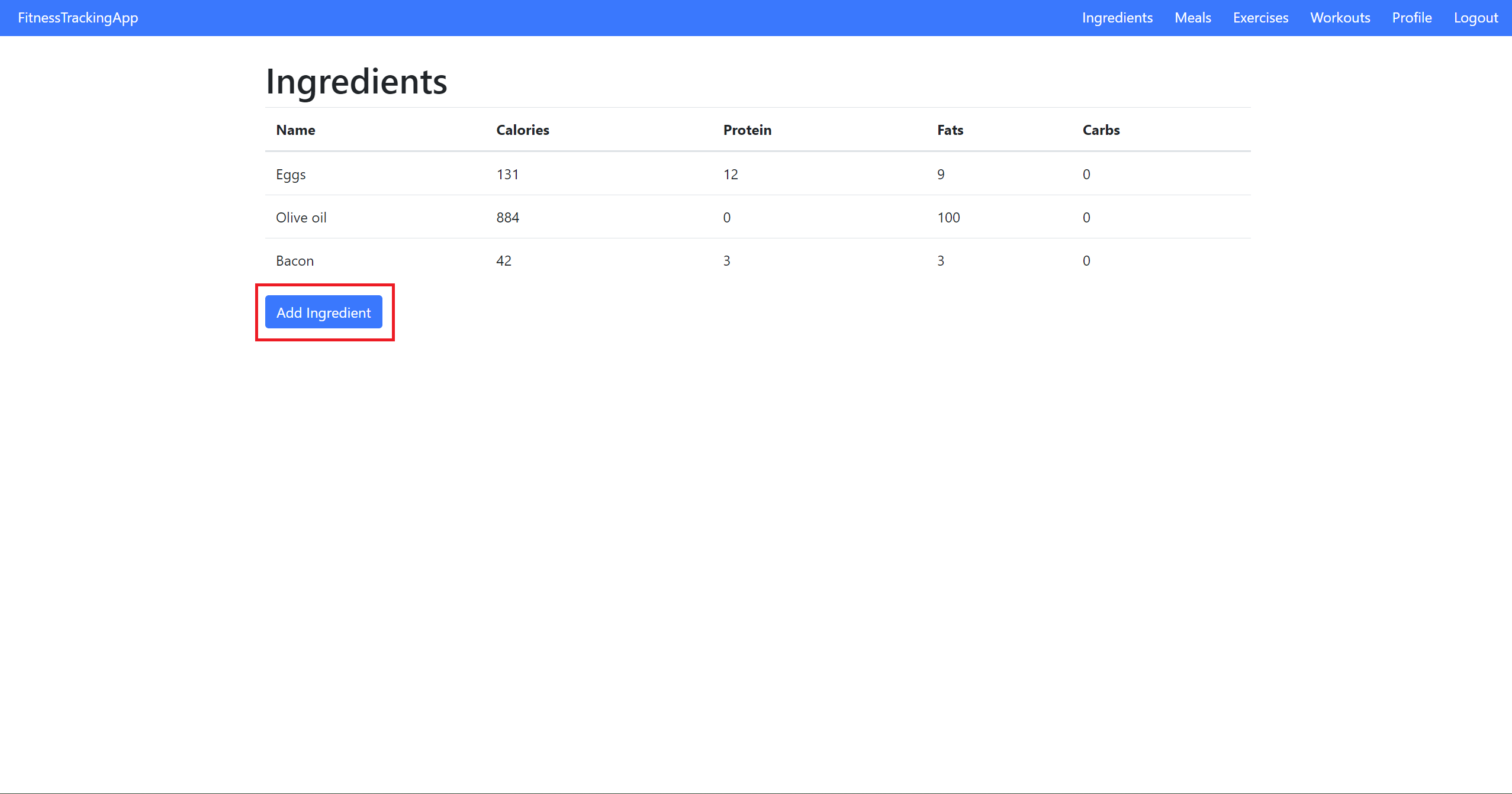Image resolution: width=1512 pixels, height=794 pixels.
Task: Open the Exercises nav link
Action: click(1260, 18)
